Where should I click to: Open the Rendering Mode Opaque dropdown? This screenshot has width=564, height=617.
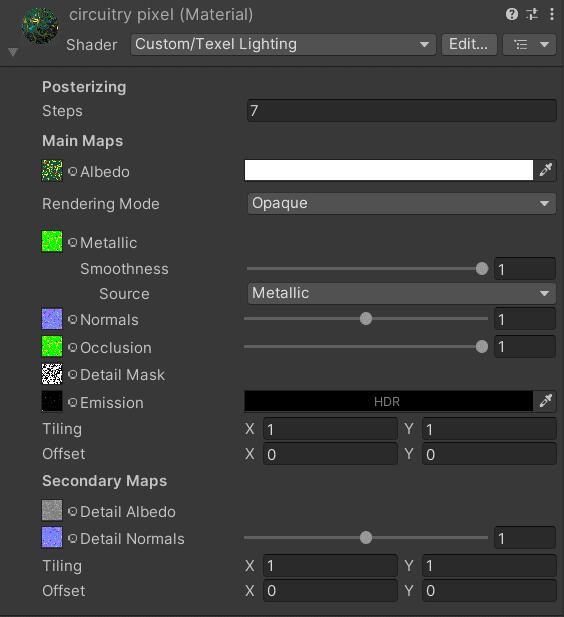401,203
